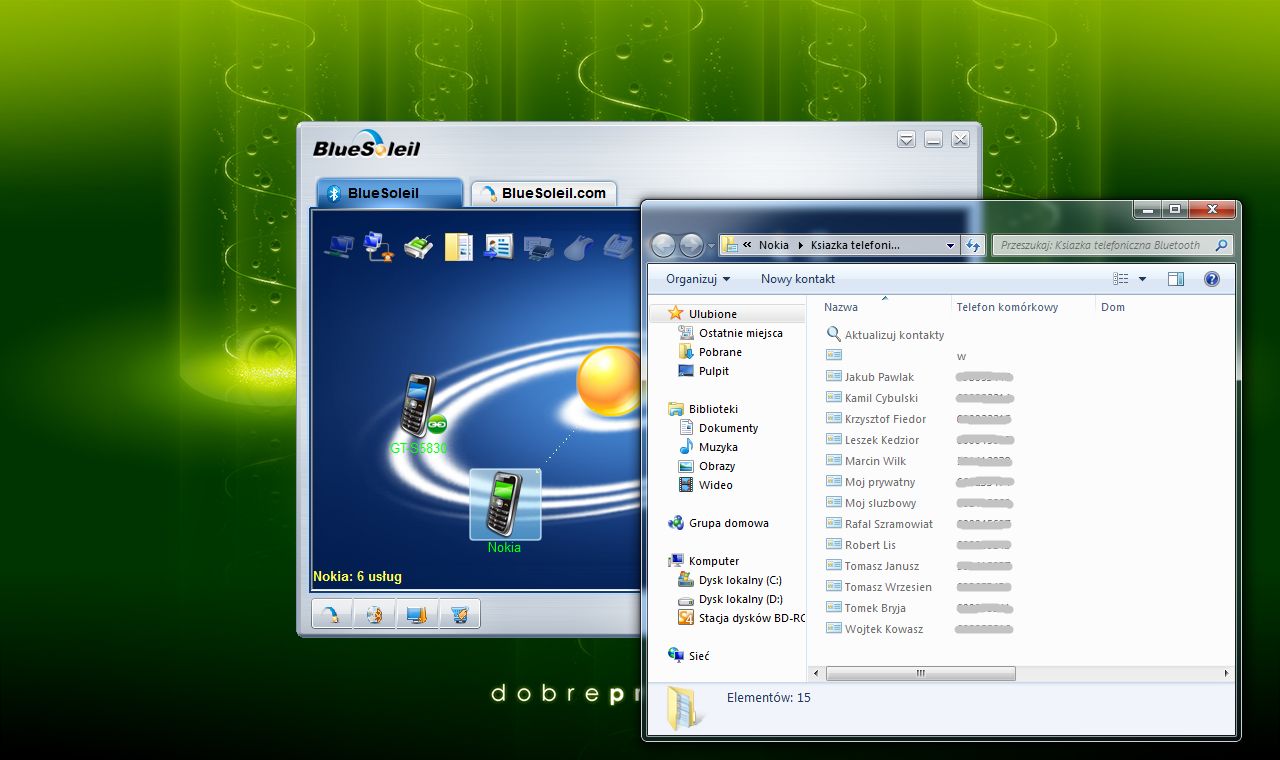
Task: Open Muzyka library in the sidebar
Action: pyautogui.click(x=718, y=447)
